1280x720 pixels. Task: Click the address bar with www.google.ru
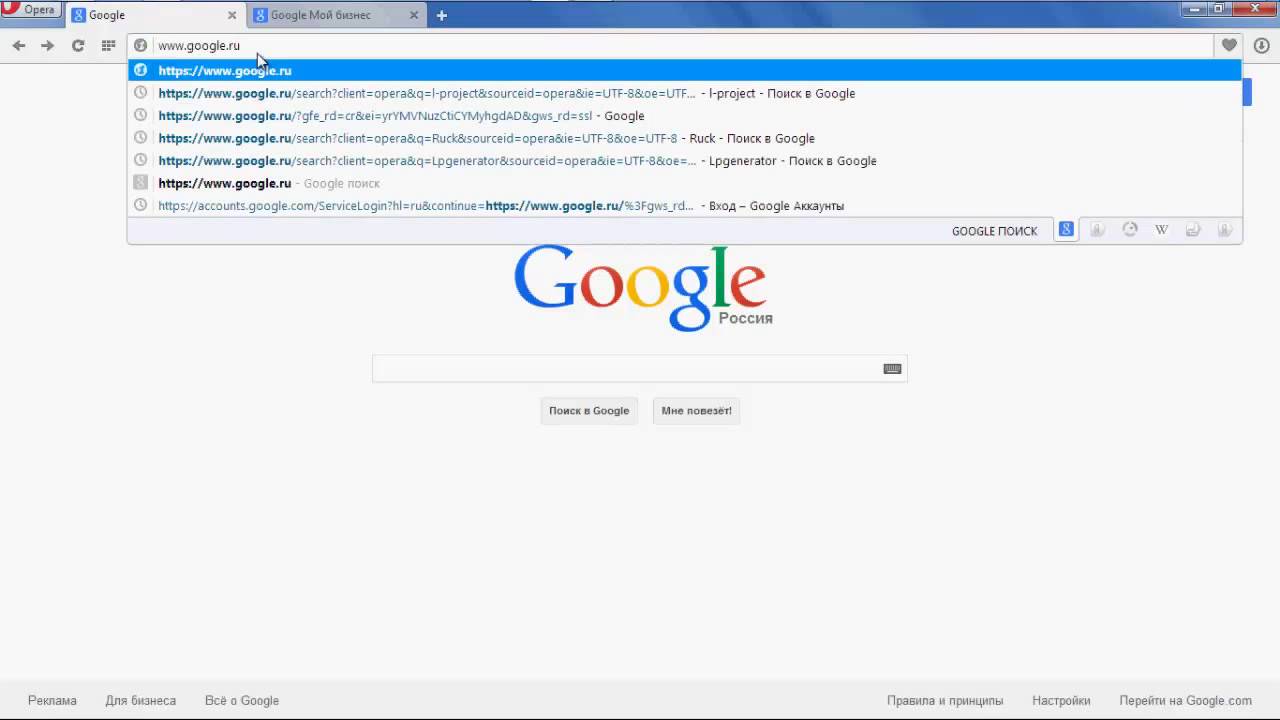pyautogui.click(x=670, y=45)
